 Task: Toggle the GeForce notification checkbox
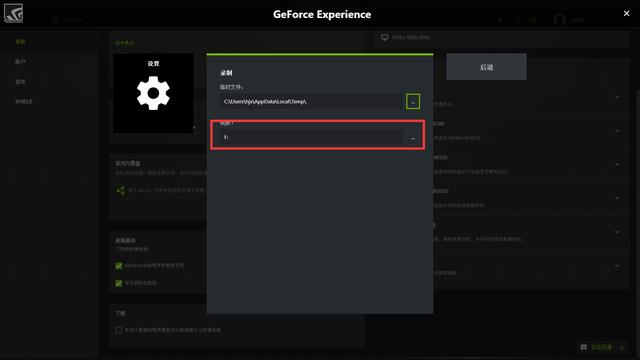tap(119, 266)
